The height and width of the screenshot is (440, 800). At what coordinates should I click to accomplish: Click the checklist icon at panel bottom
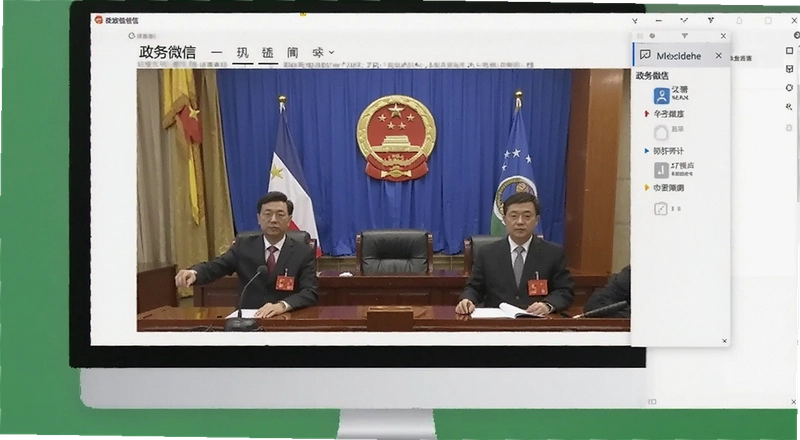click(661, 208)
